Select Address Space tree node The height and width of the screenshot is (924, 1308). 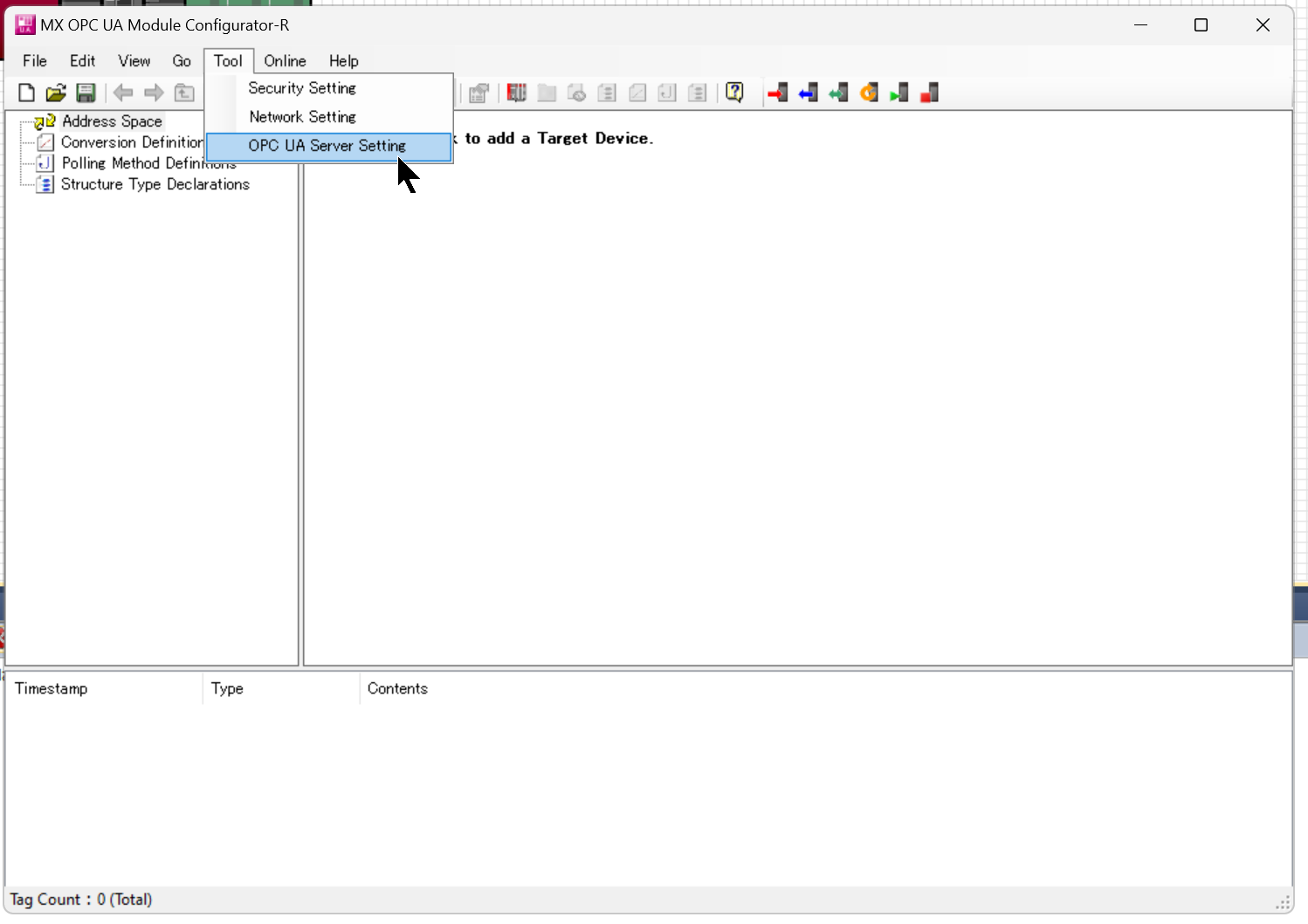tap(112, 121)
